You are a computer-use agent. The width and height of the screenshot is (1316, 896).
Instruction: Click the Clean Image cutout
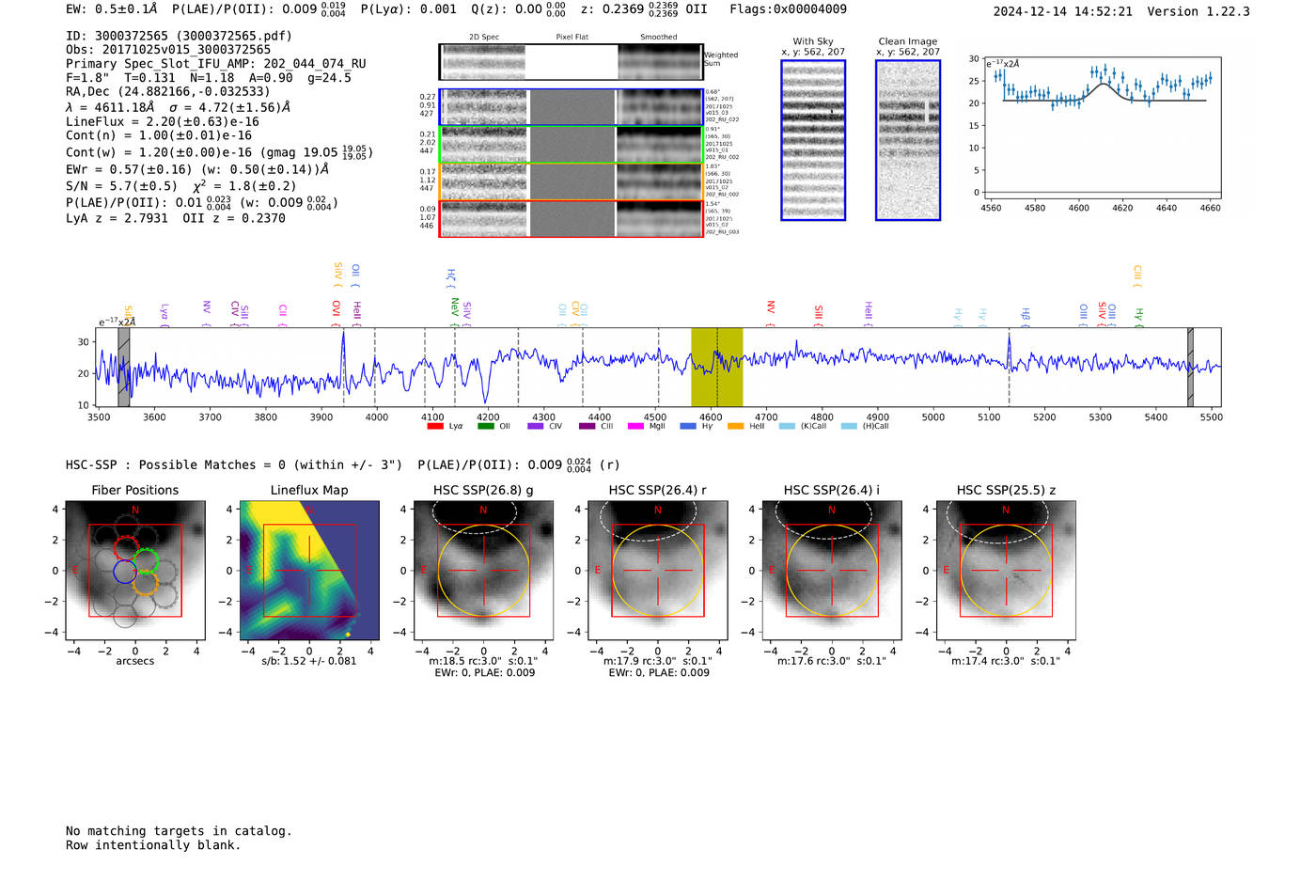coord(908,140)
